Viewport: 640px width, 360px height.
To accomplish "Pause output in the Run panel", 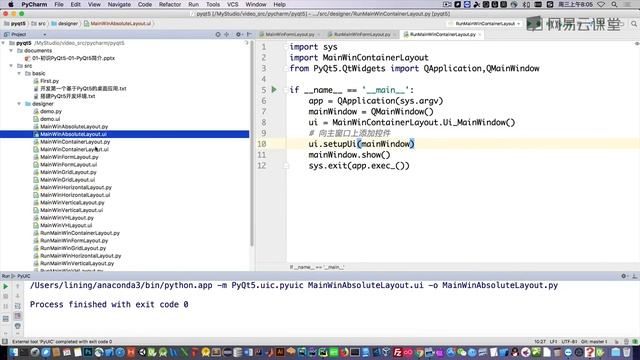I will pyautogui.click(x=6, y=307).
